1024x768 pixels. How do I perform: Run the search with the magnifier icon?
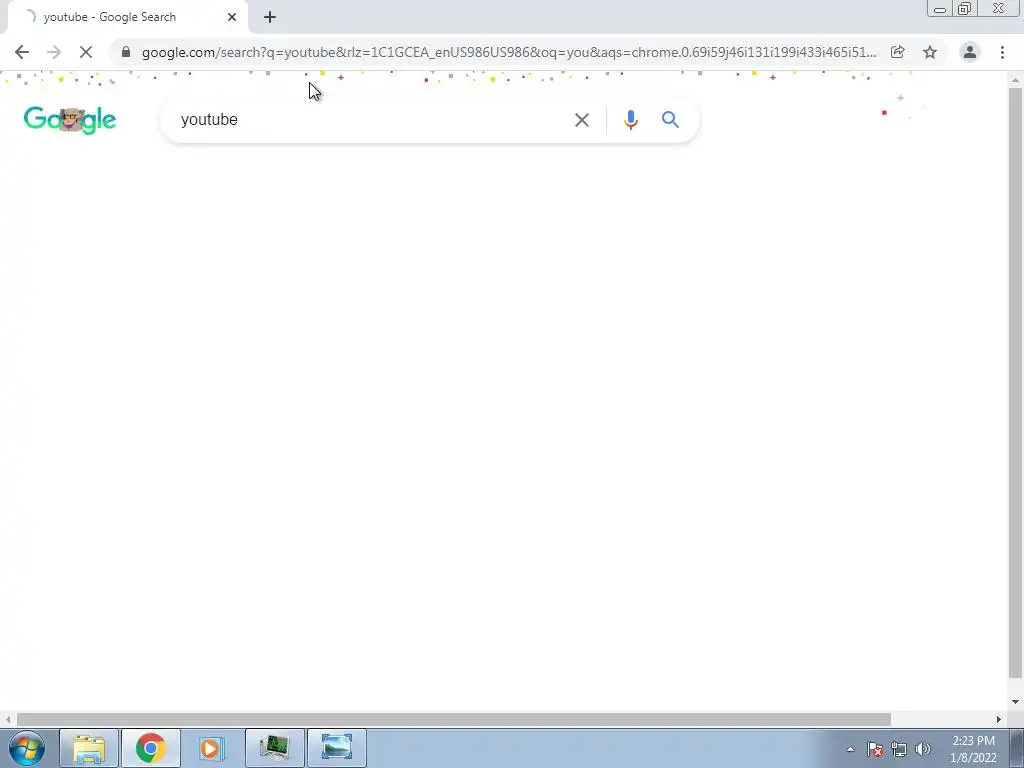click(x=670, y=120)
